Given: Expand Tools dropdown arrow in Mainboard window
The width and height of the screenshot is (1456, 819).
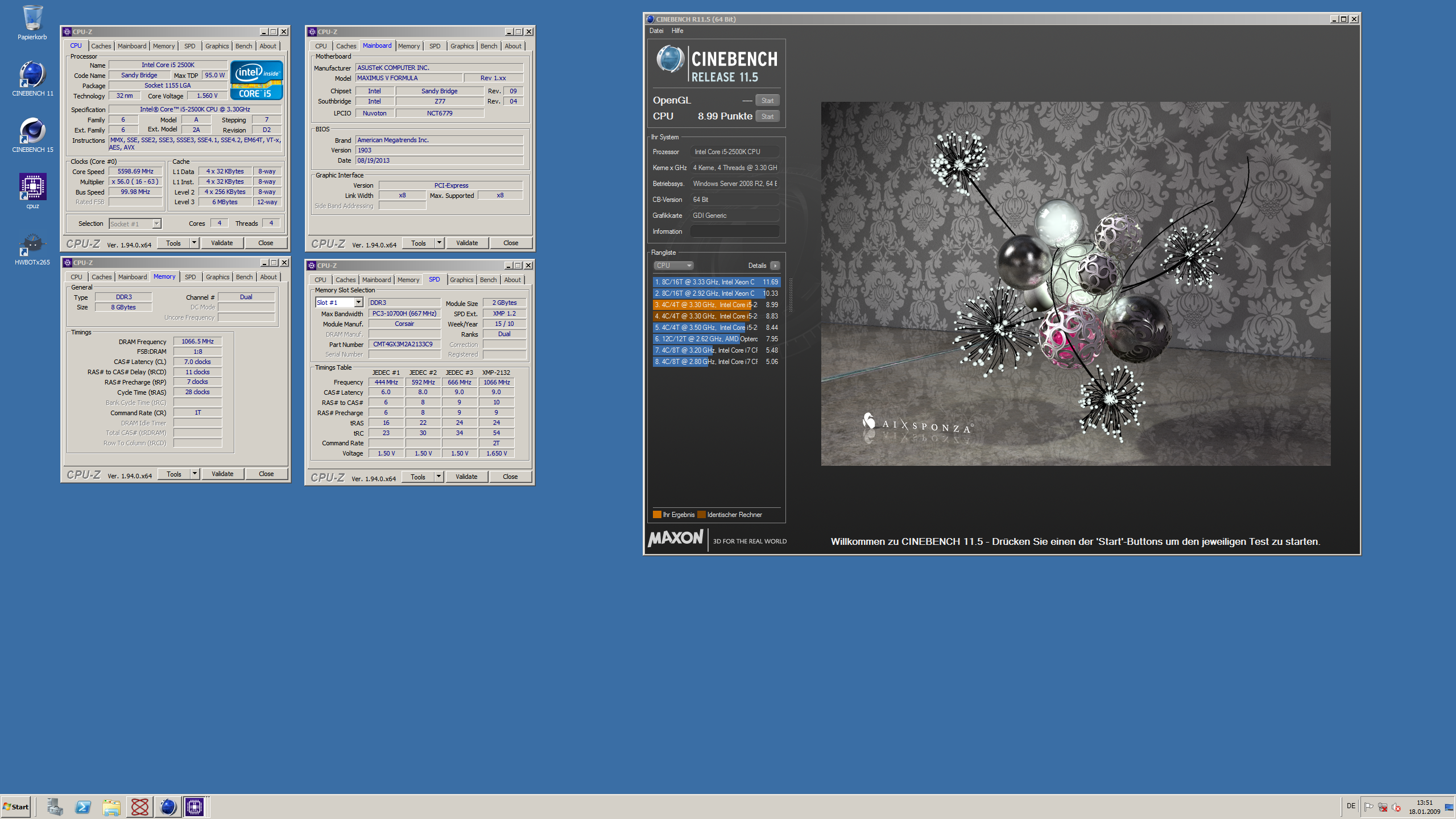Looking at the screenshot, I should (x=439, y=243).
